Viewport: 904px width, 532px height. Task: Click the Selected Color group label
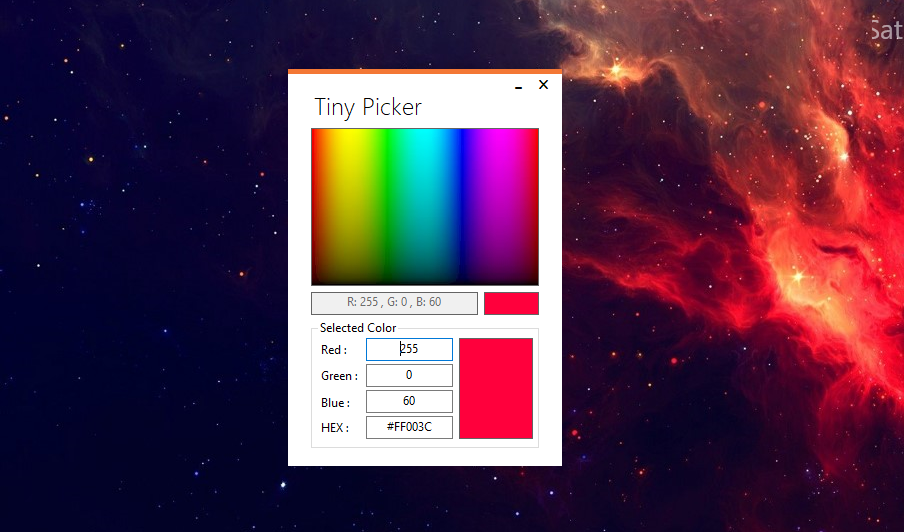(x=358, y=328)
